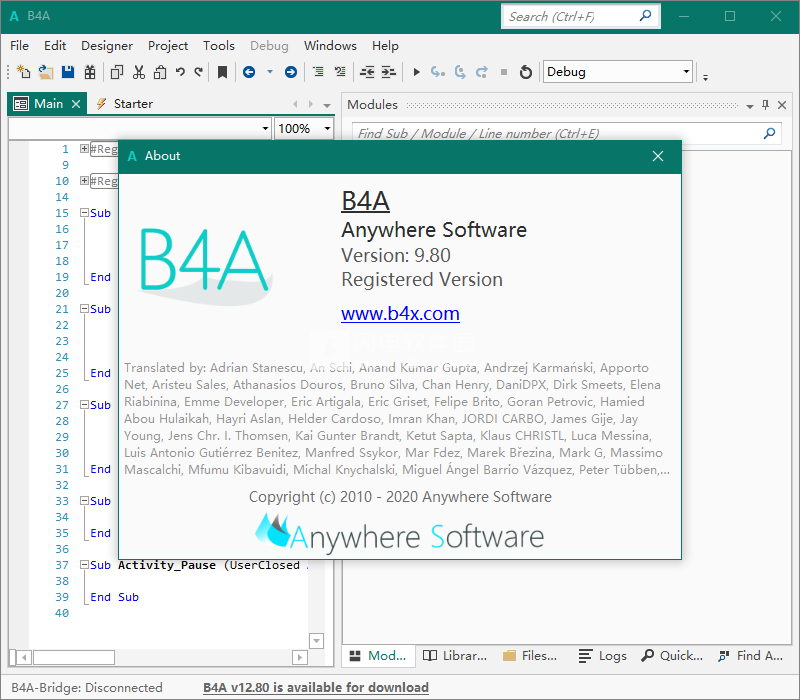Switch to the Logs tab
The image size is (800, 700).
pos(603,656)
